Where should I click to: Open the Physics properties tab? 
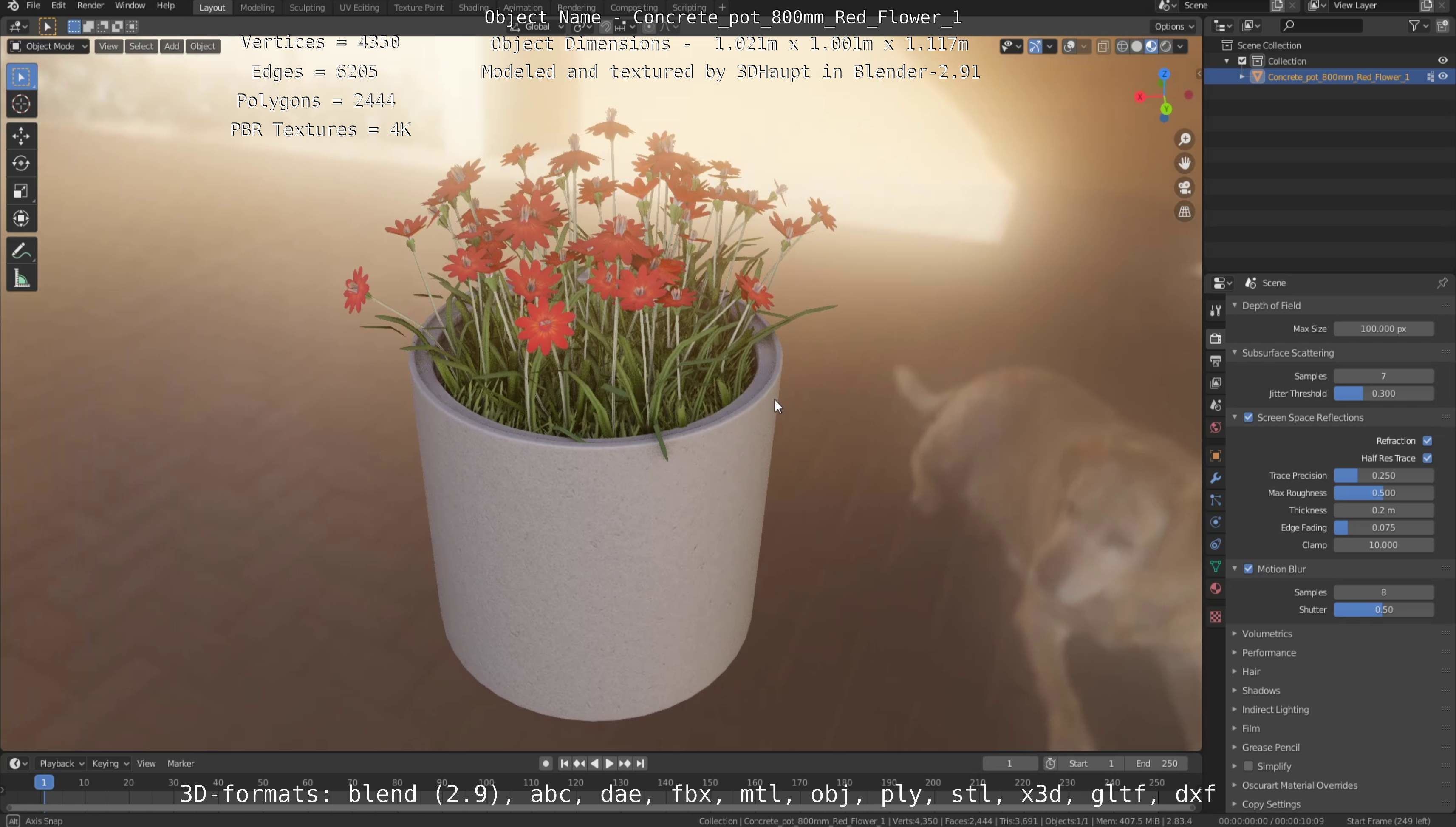[x=1215, y=522]
